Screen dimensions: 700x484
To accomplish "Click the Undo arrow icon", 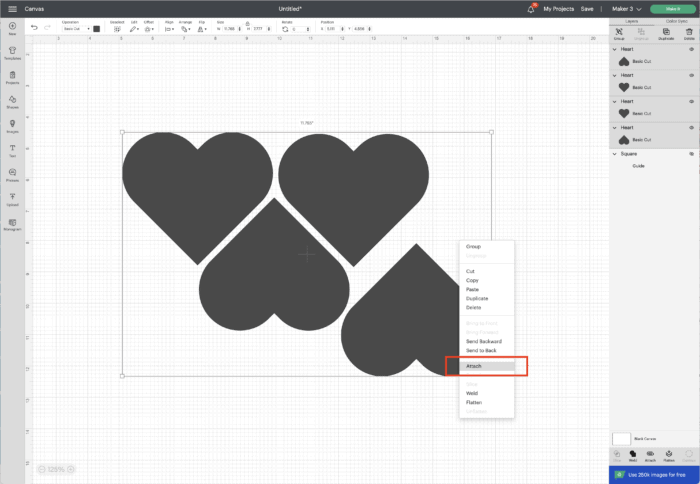I will click(x=33, y=27).
